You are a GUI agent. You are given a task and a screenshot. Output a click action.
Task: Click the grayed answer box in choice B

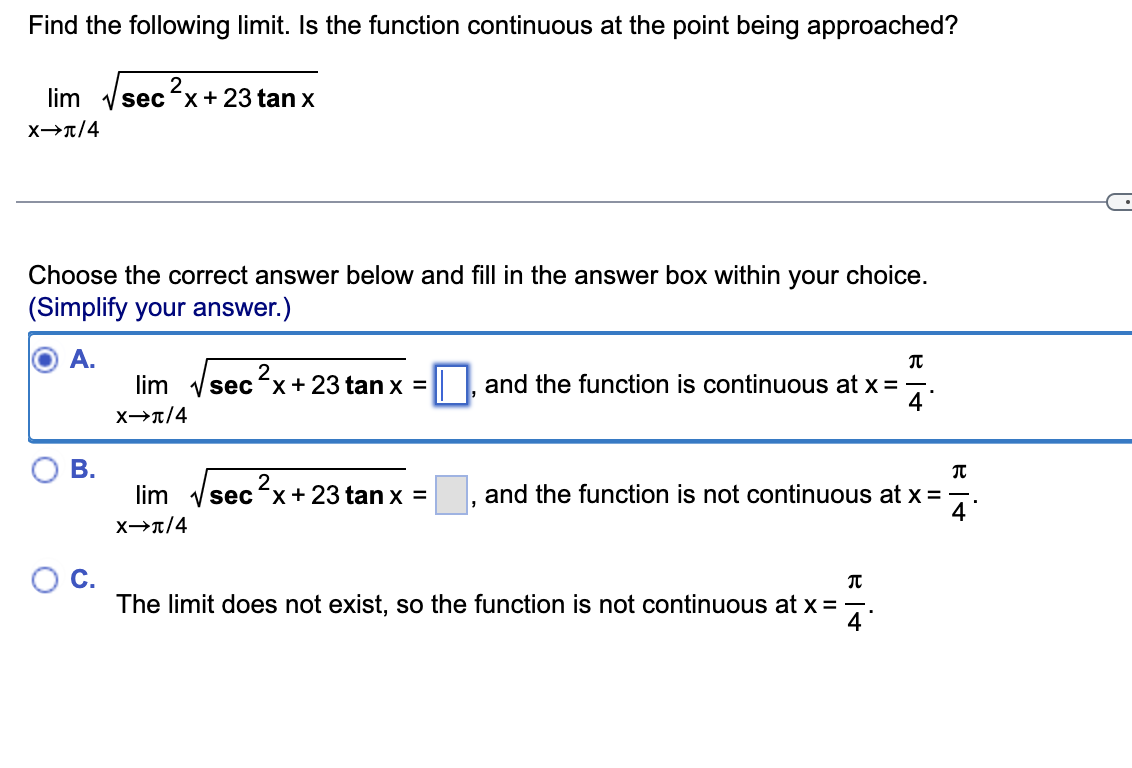(x=449, y=494)
